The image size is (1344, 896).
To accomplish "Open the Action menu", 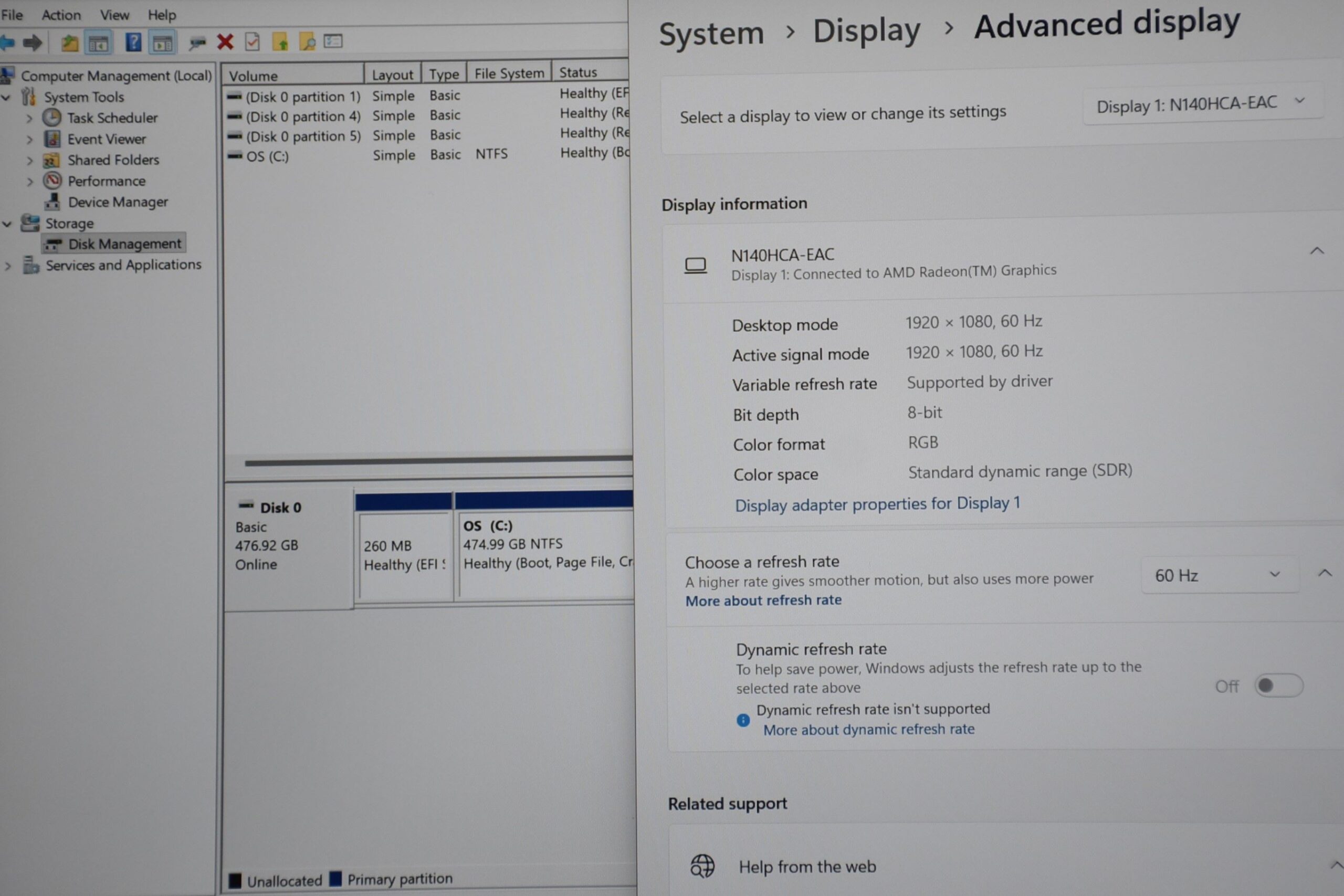I will [x=61, y=15].
